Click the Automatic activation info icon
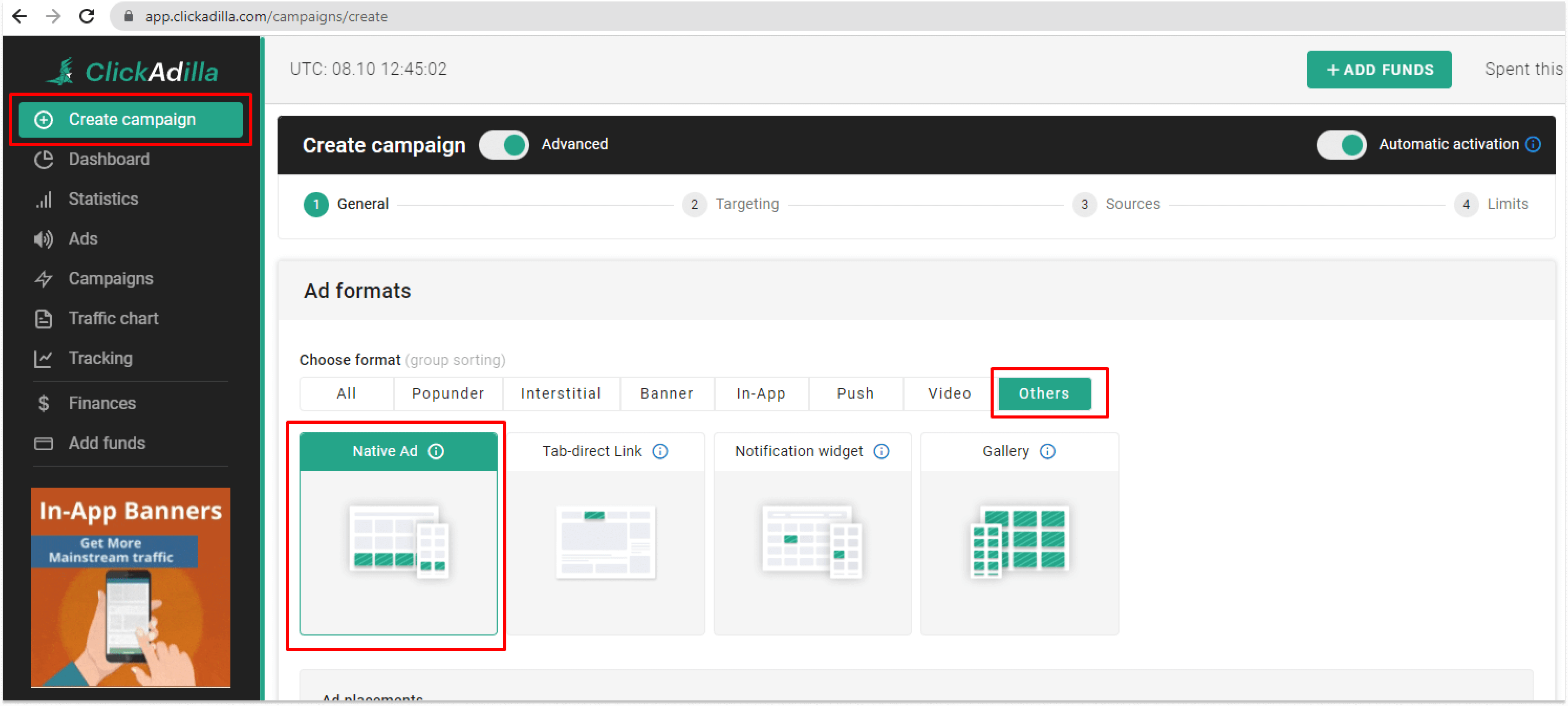The image size is (1568, 706). point(1533,144)
